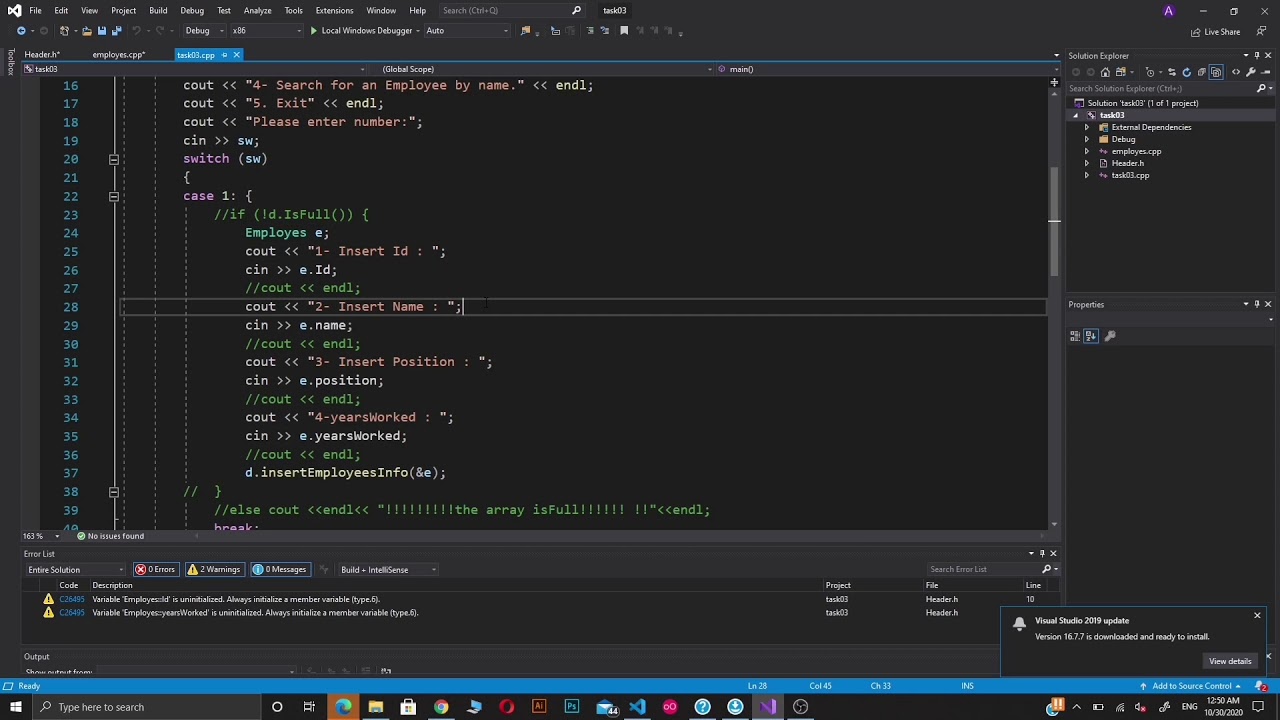Switch to the Header.h* tab

click(42, 55)
